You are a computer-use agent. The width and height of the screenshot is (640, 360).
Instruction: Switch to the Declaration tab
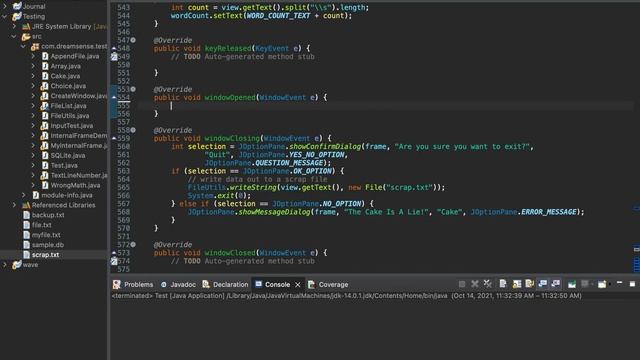tap(225, 284)
